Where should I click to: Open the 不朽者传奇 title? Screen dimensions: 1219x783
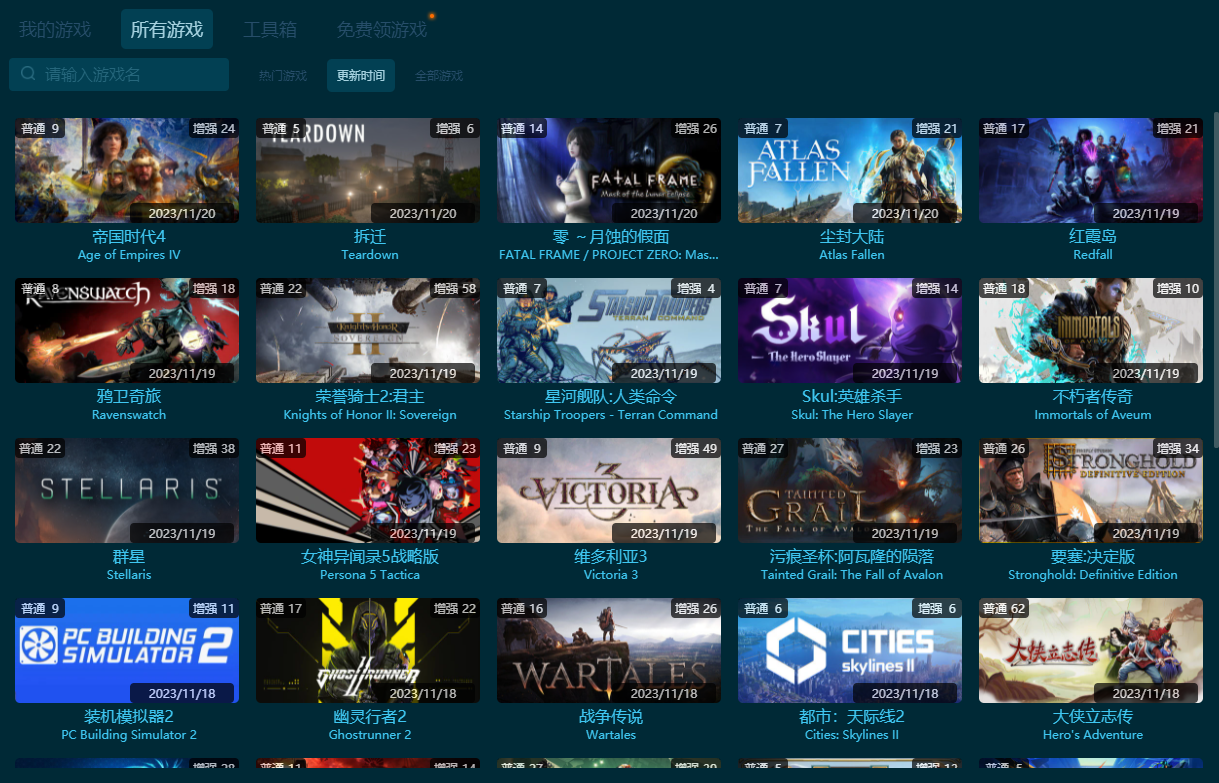1093,397
